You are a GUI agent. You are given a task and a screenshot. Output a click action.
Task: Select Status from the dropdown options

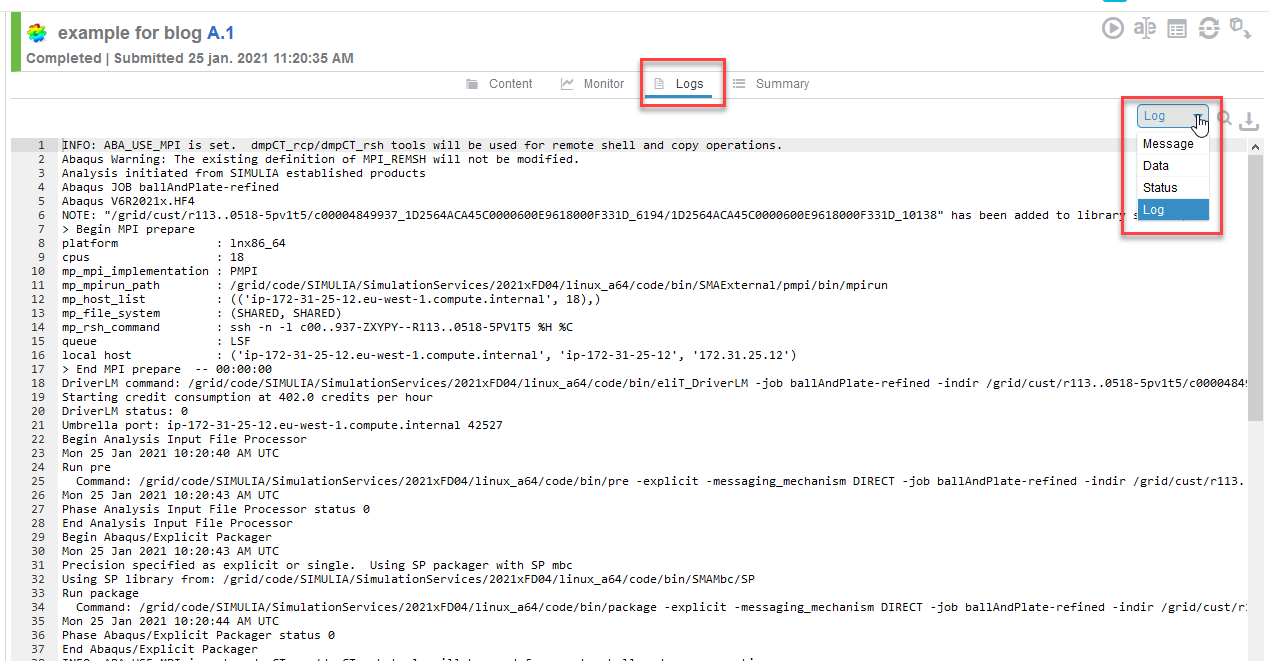click(1160, 188)
